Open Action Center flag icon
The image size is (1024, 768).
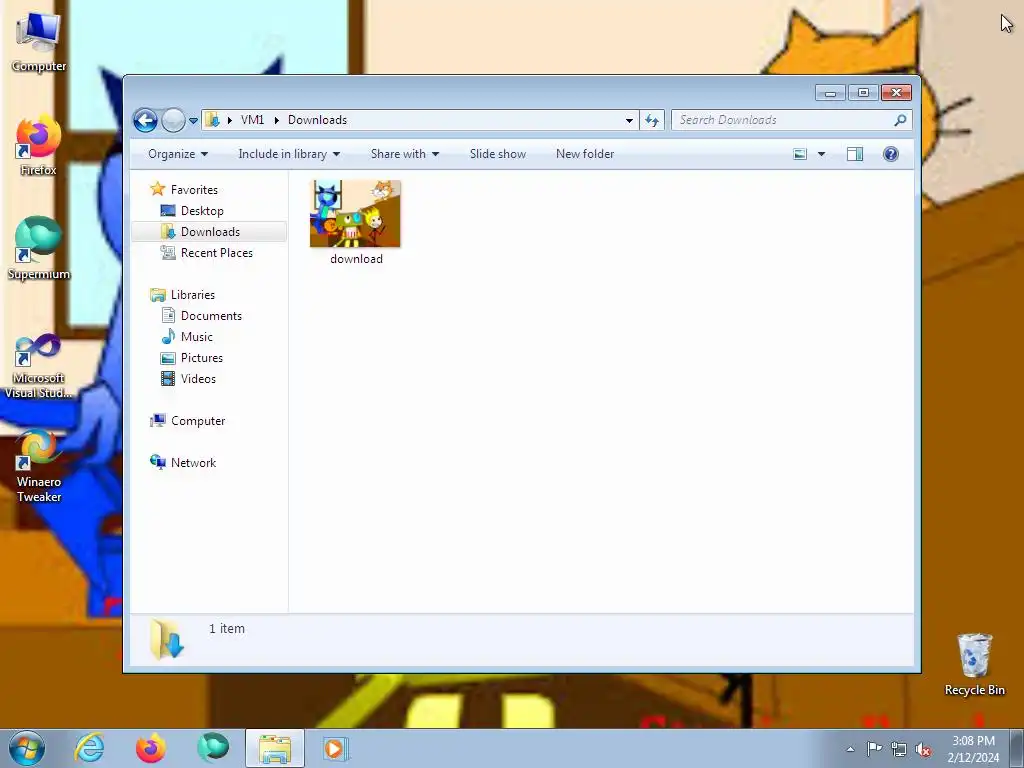(874, 749)
